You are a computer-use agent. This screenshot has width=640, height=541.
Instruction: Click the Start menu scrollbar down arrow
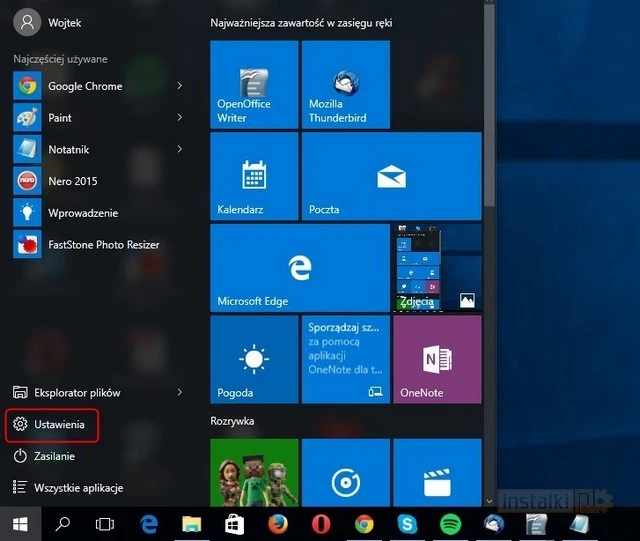(x=489, y=499)
